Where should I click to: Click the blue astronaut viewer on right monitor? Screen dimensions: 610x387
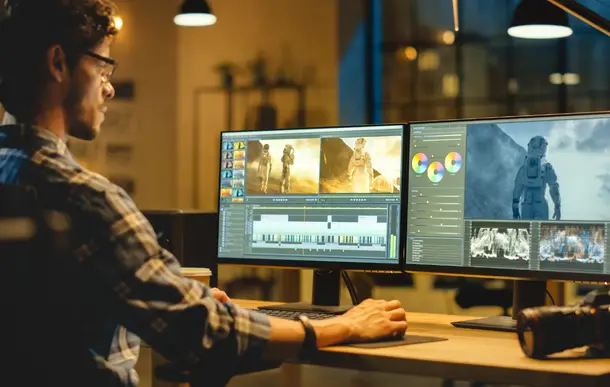[538, 170]
